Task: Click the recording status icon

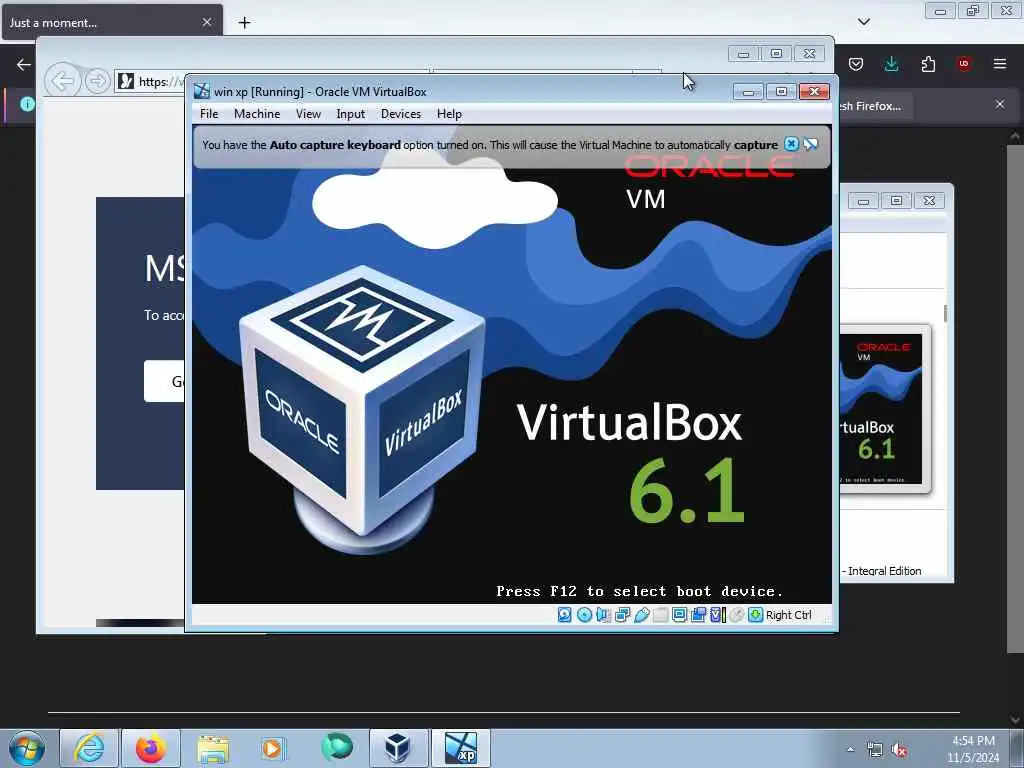Action: coord(698,615)
